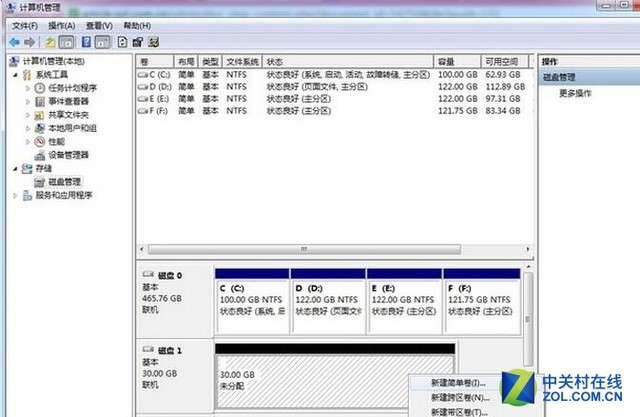The image size is (640, 417).
Task: Select the C (C:) volume row icon
Action: (x=143, y=74)
